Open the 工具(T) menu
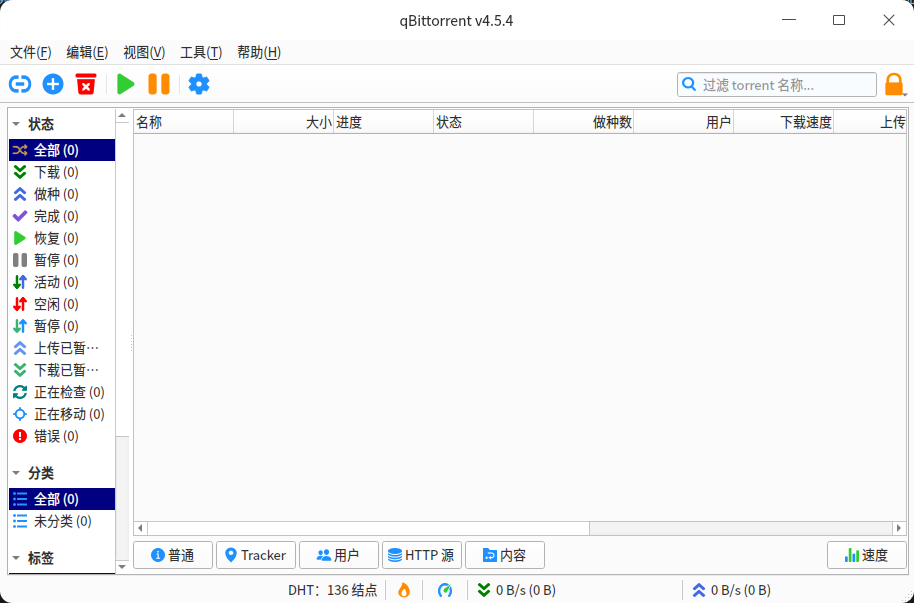 (x=201, y=52)
